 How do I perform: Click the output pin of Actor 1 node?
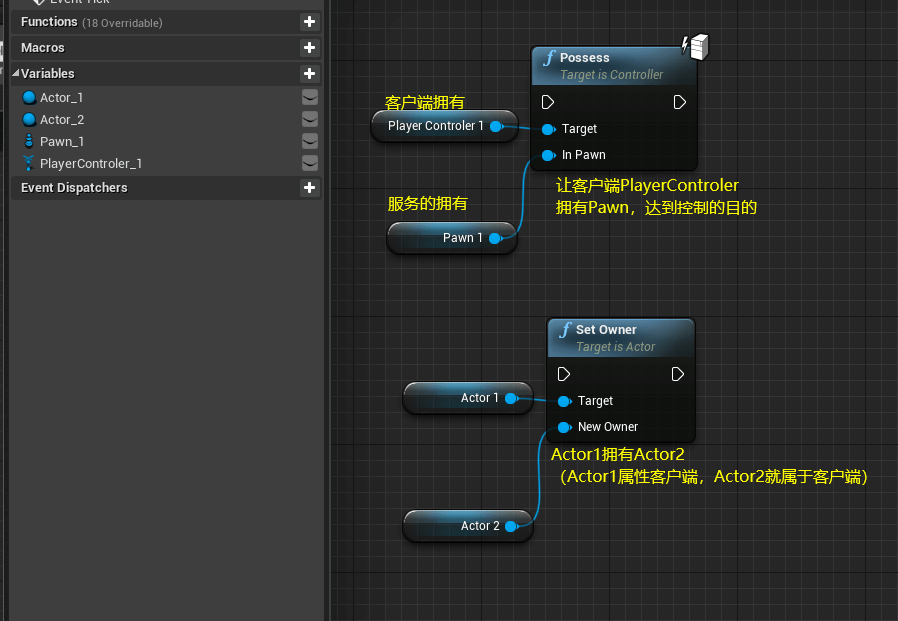(511, 398)
